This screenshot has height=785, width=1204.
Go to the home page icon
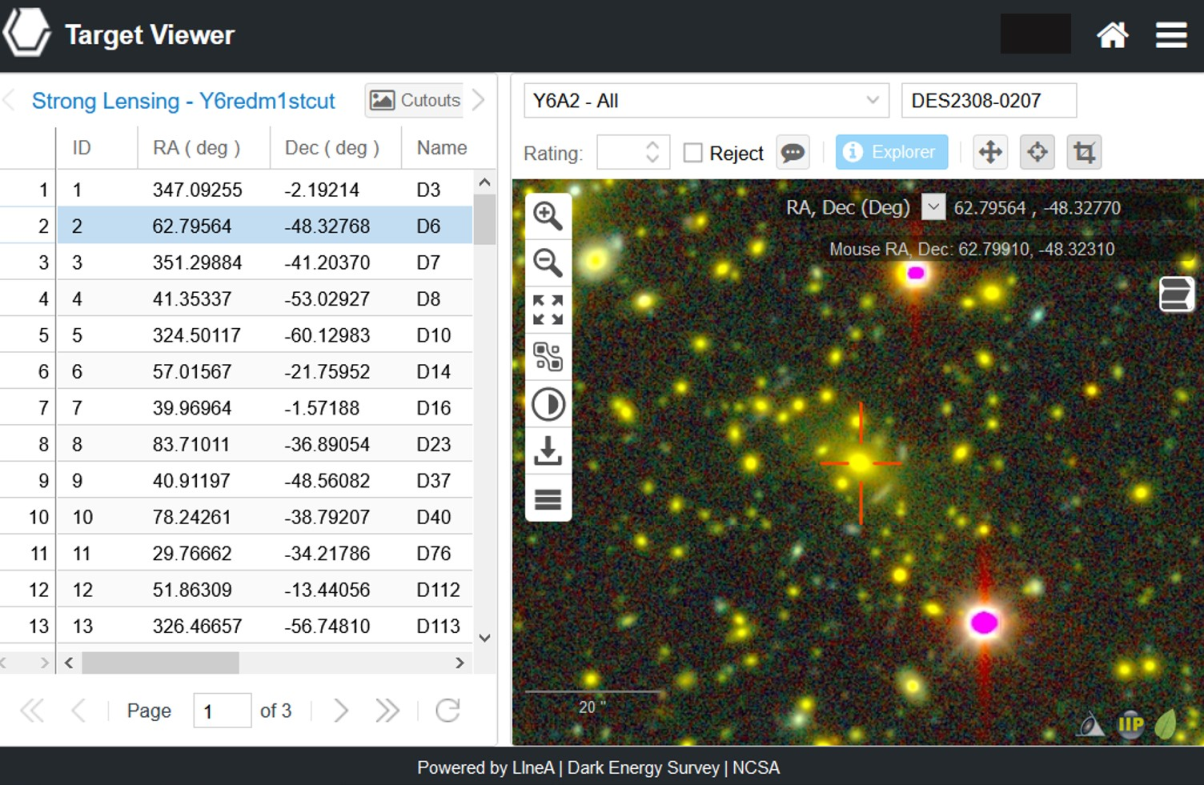click(x=1112, y=35)
